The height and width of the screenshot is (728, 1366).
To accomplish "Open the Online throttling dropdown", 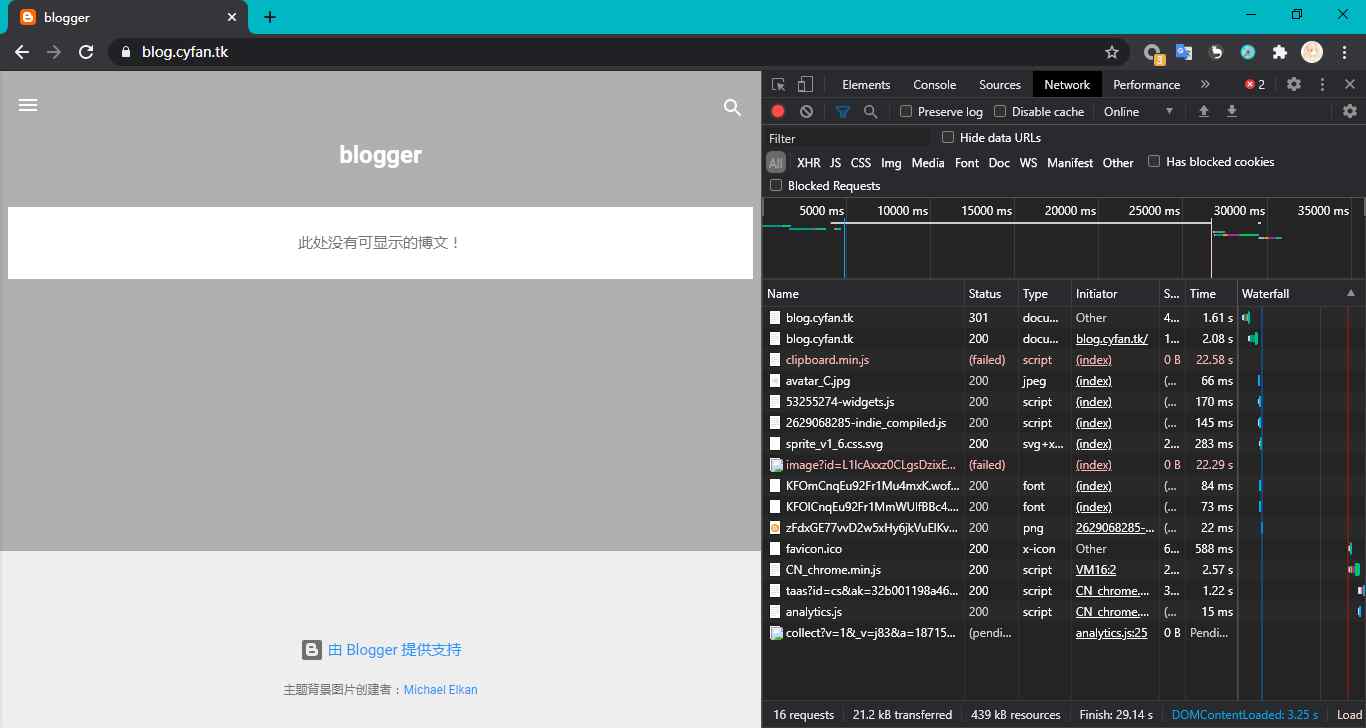I will pos(1138,112).
